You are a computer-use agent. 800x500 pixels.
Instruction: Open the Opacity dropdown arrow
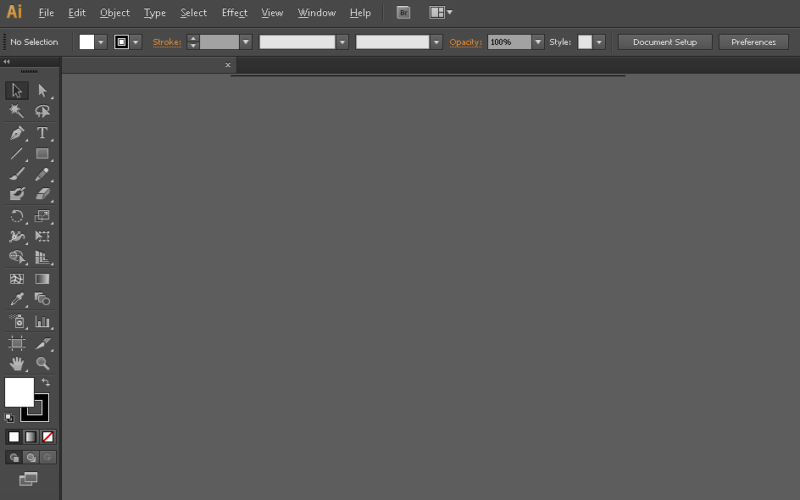[x=538, y=42]
